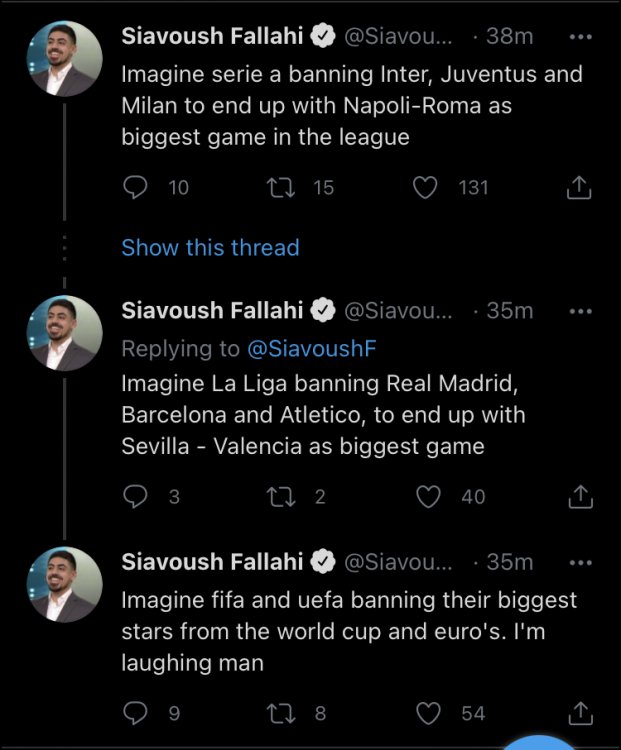Share the Sevilla - Valencia tweet
Image resolution: width=621 pixels, height=750 pixels.
(x=580, y=496)
